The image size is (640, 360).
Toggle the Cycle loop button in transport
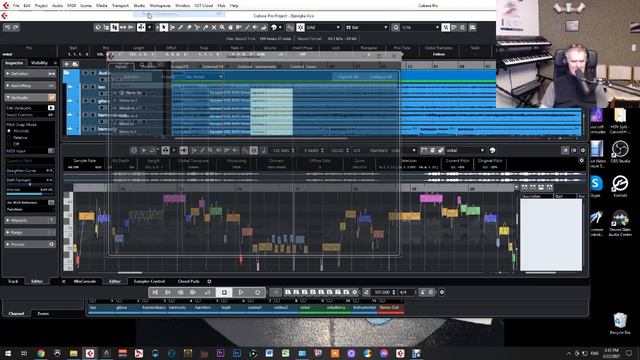[x=207, y=292]
